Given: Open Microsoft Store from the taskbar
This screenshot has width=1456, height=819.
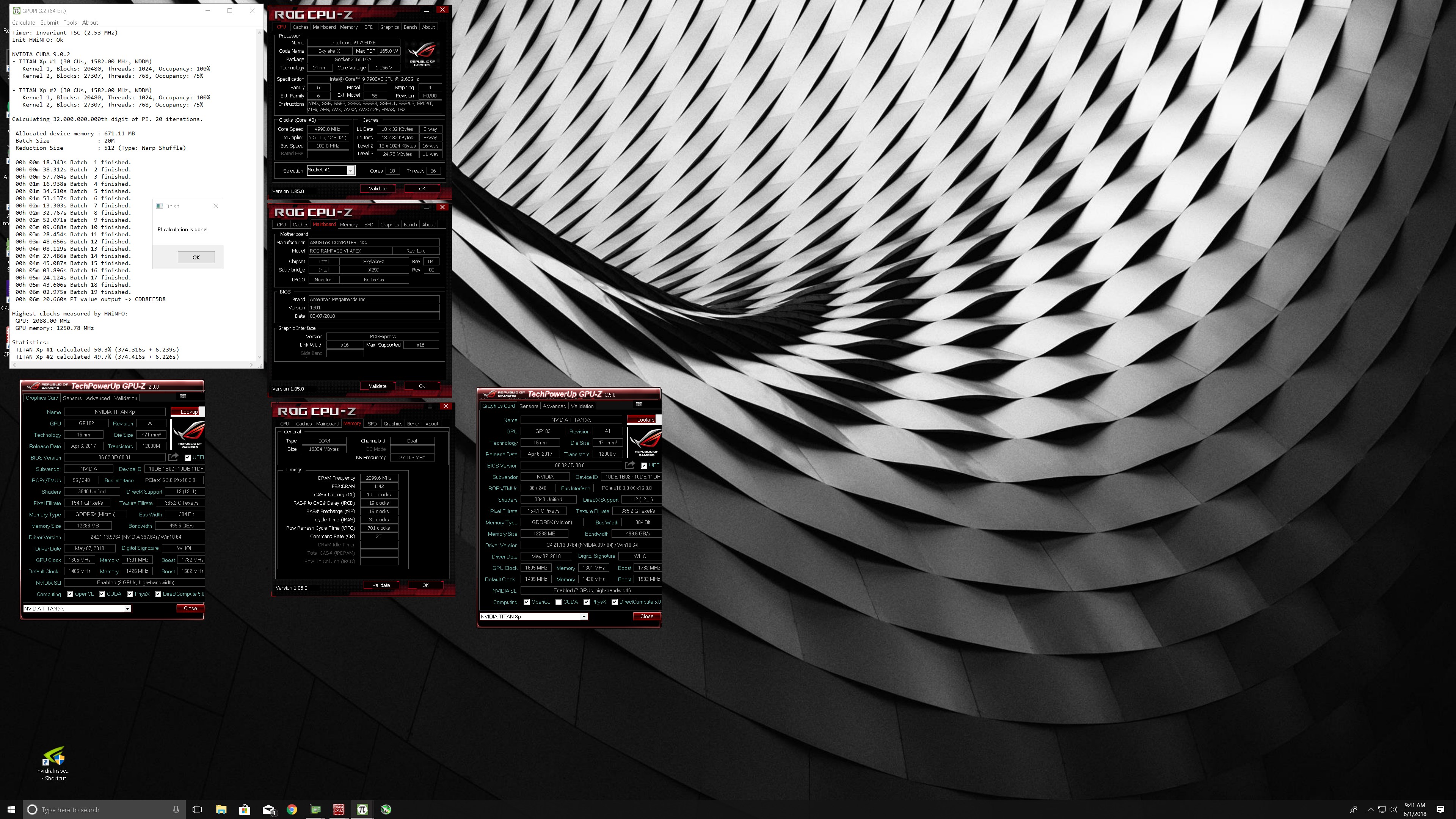Looking at the screenshot, I should point(245,810).
